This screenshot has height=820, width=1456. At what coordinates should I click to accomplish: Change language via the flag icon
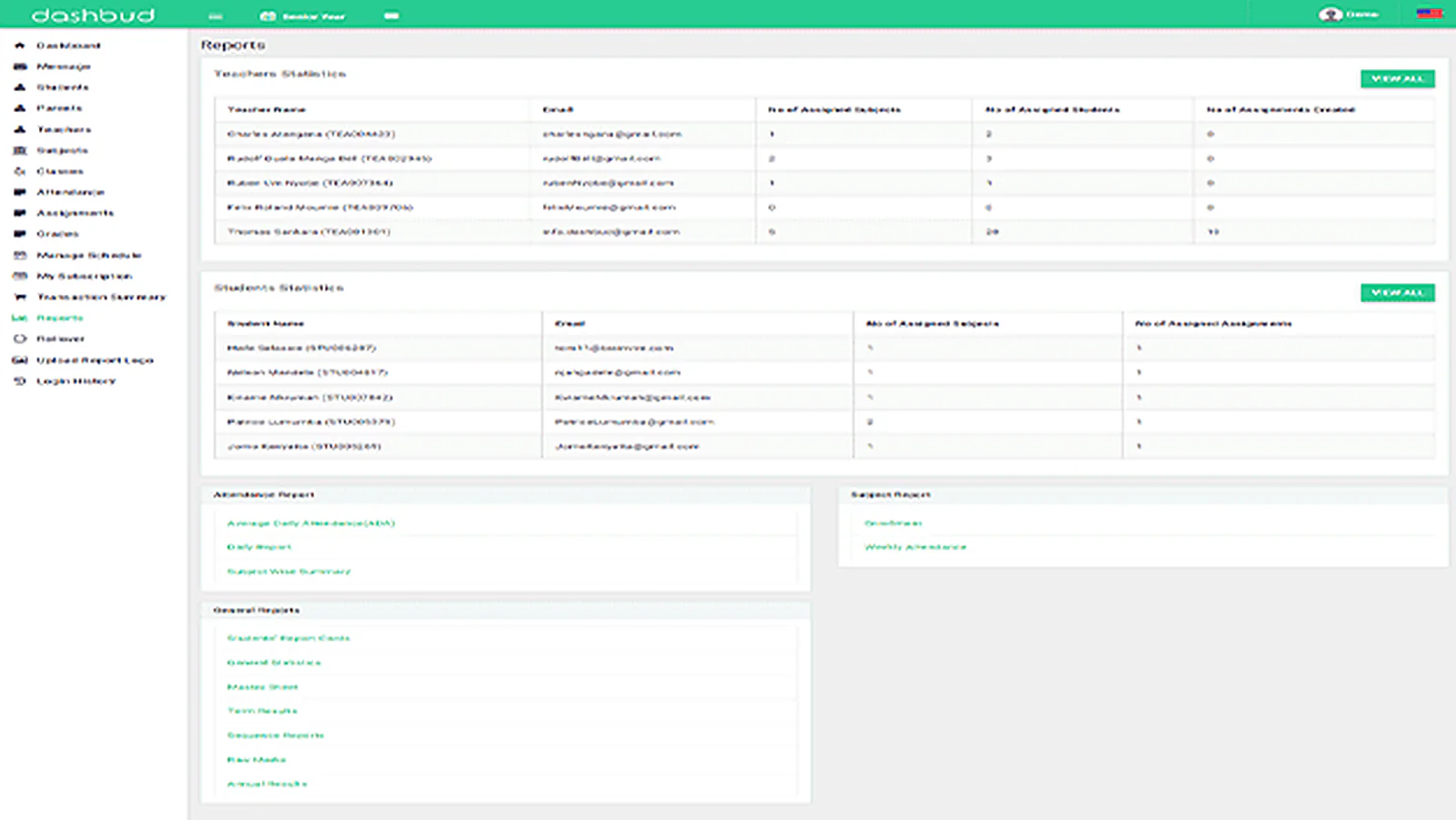click(1429, 14)
